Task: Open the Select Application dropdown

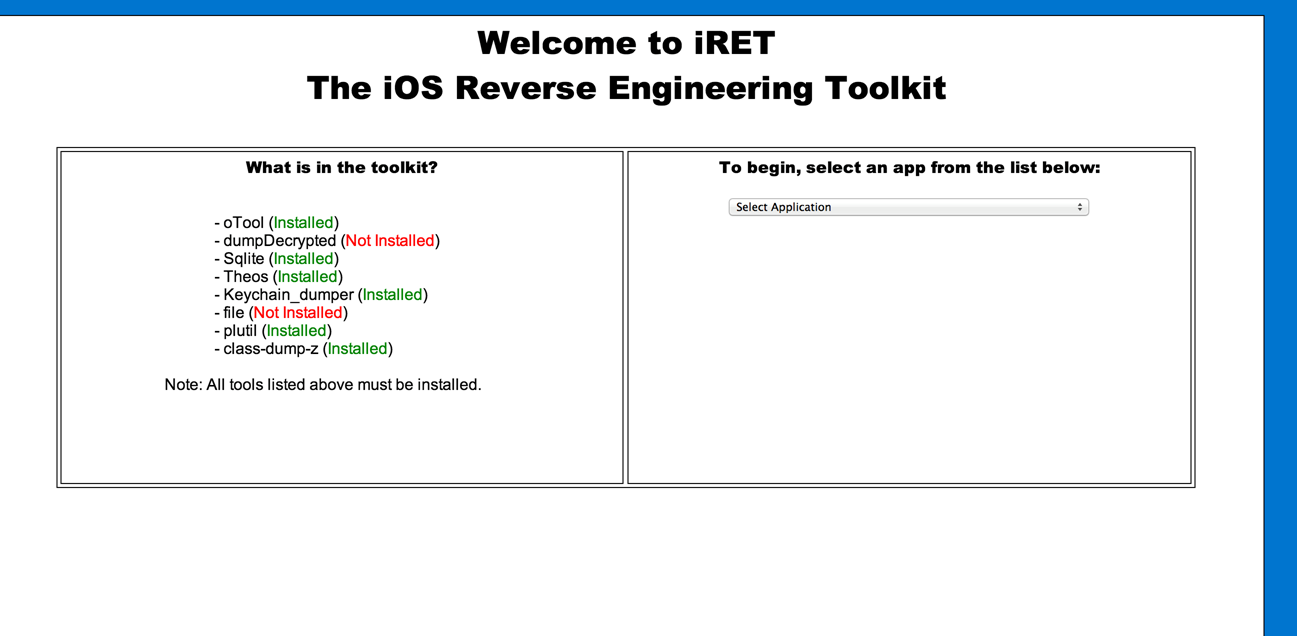Action: click(907, 207)
